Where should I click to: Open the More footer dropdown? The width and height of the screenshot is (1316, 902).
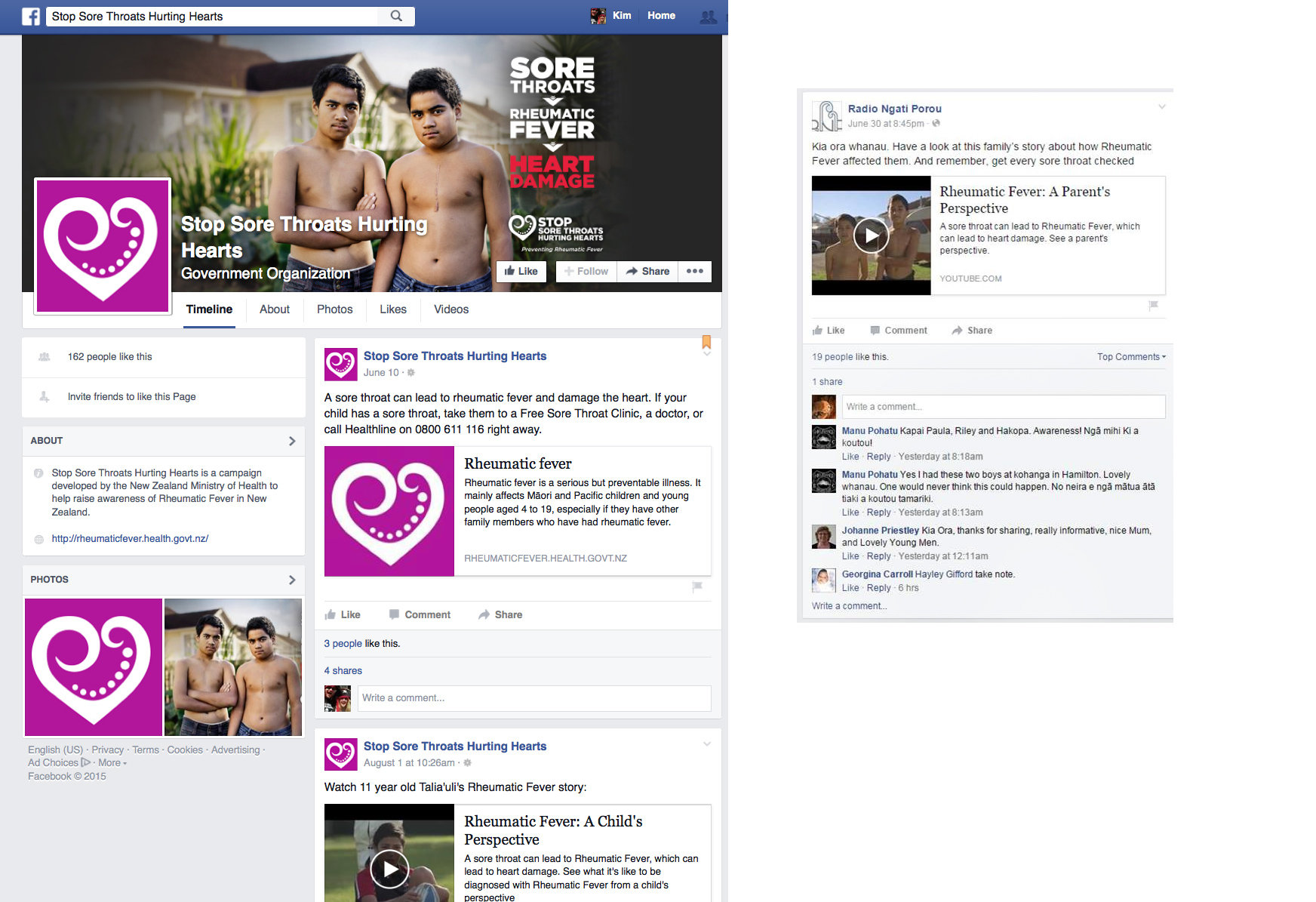(112, 763)
